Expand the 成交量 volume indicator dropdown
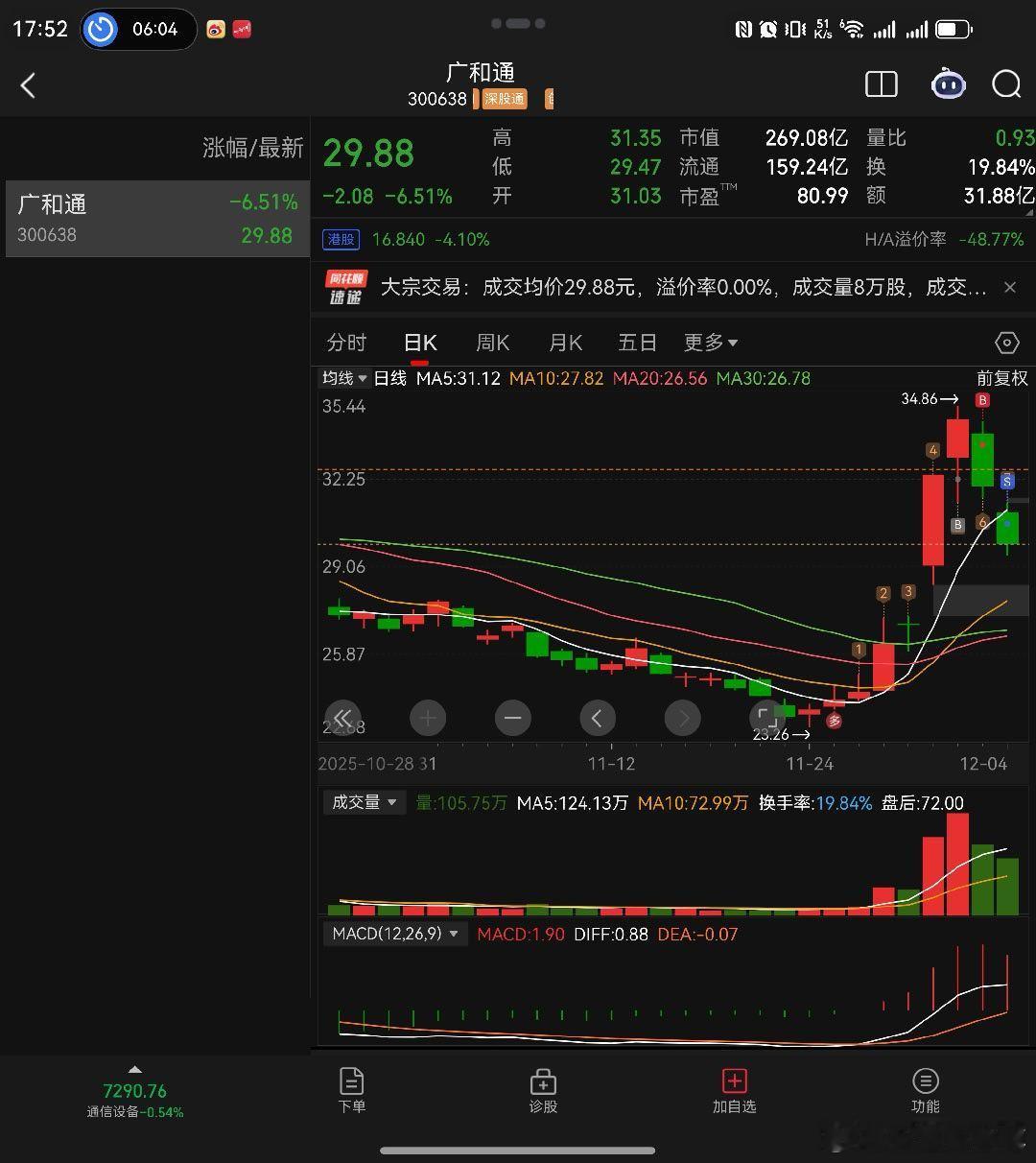The height and width of the screenshot is (1163, 1036). coord(364,802)
